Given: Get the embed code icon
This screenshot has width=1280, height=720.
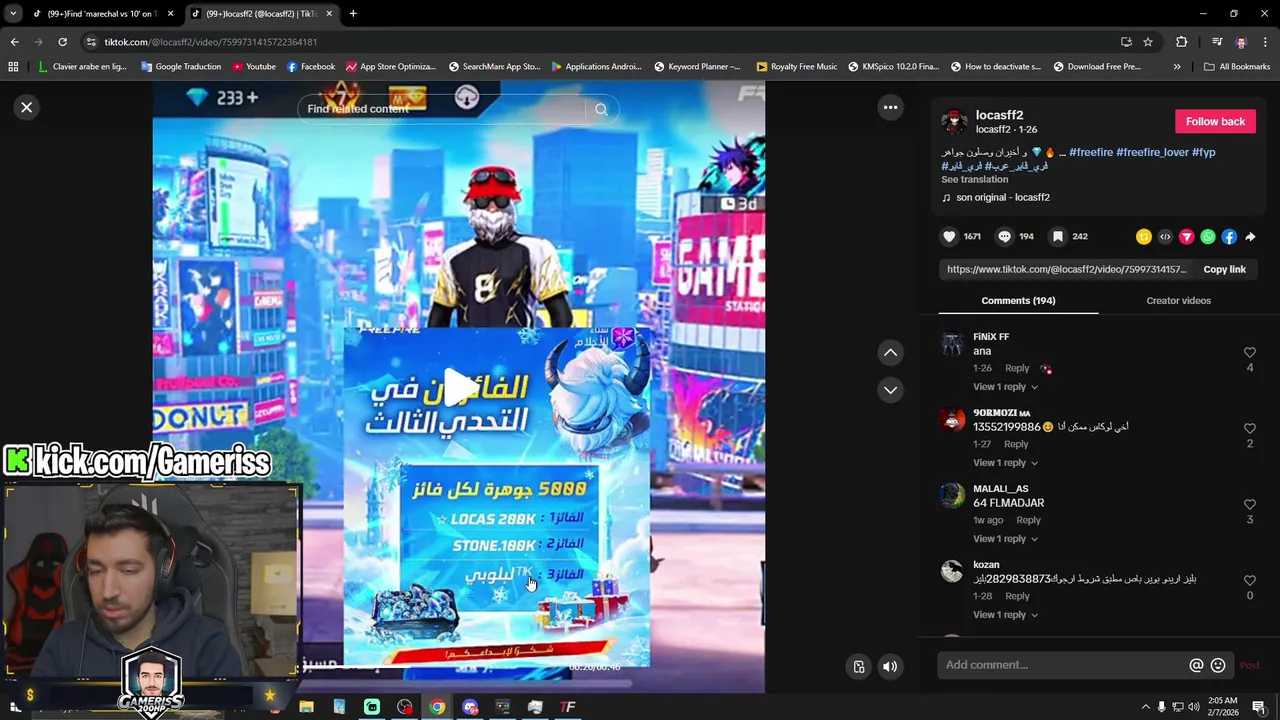Looking at the screenshot, I should pos(1165,237).
